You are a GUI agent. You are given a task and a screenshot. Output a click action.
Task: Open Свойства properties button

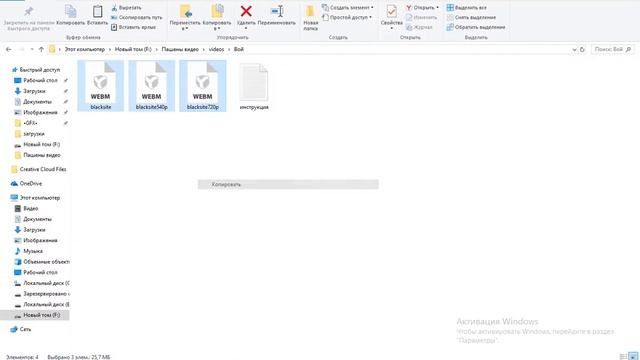pos(391,17)
